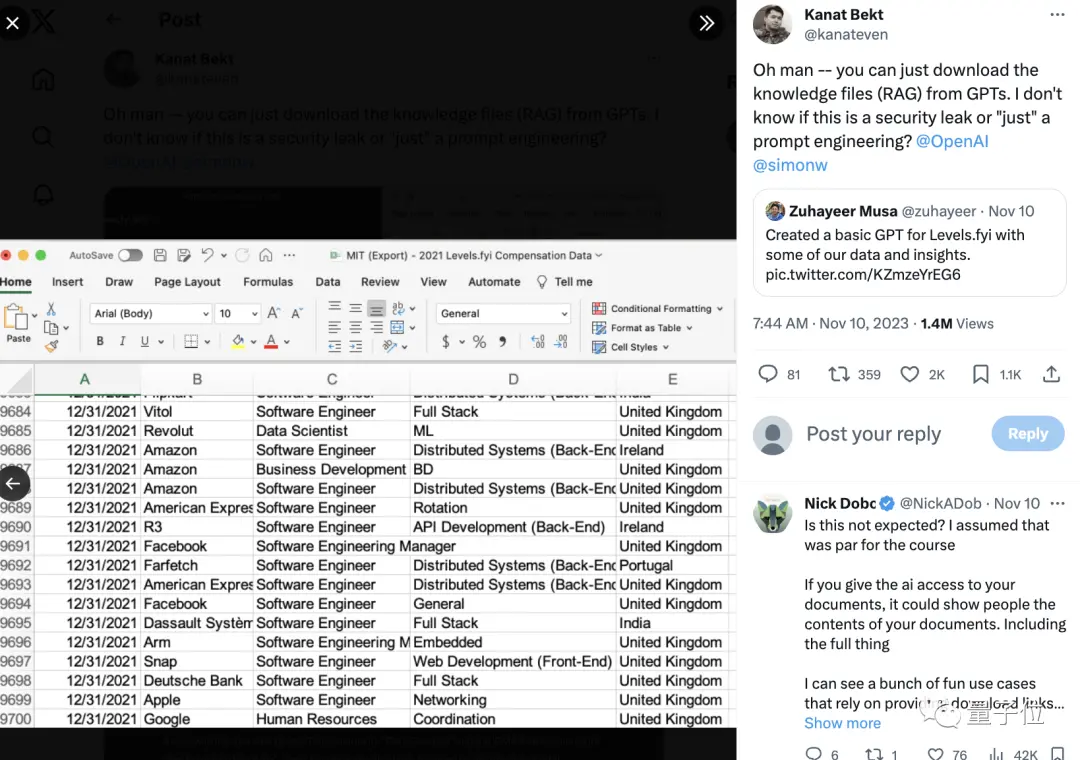
Task: Expand the General number format dropdown
Action: (x=503, y=314)
